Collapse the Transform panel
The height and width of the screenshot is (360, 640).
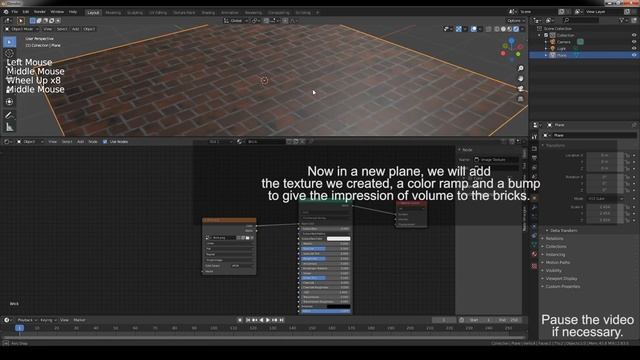click(555, 145)
